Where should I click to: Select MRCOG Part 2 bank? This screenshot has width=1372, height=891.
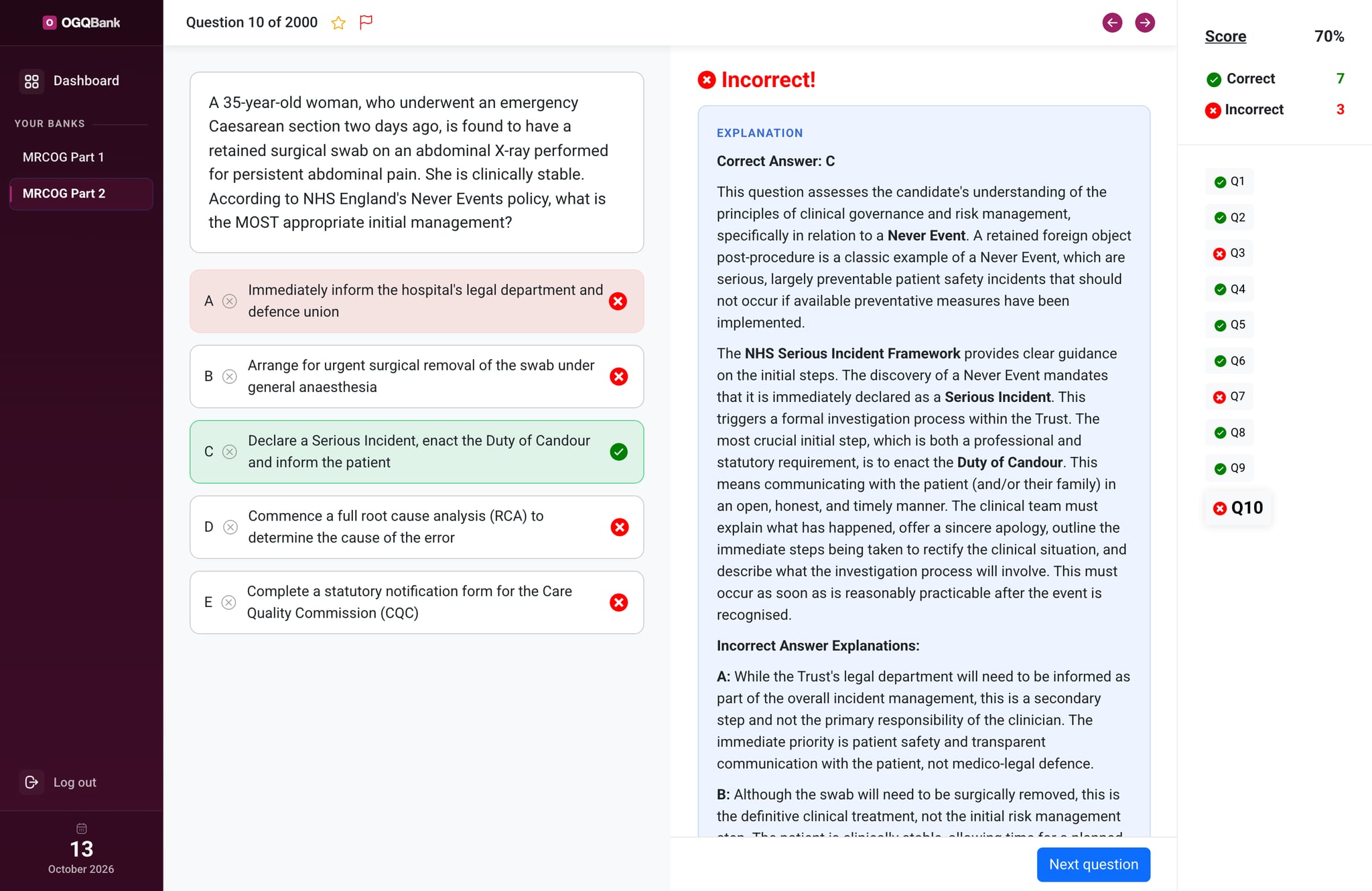pyautogui.click(x=82, y=194)
